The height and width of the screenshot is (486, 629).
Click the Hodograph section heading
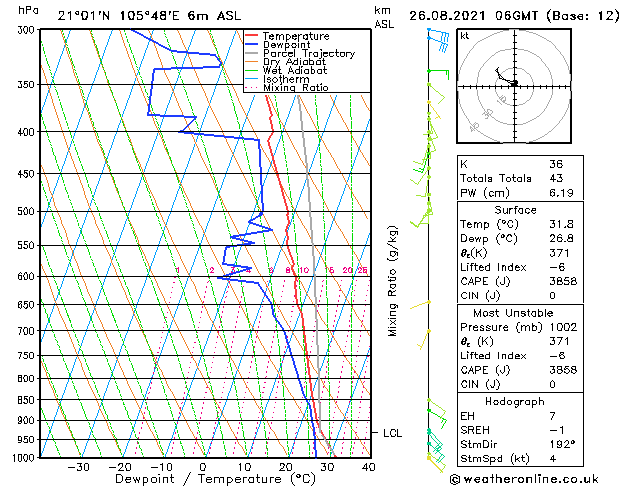[x=515, y=402]
